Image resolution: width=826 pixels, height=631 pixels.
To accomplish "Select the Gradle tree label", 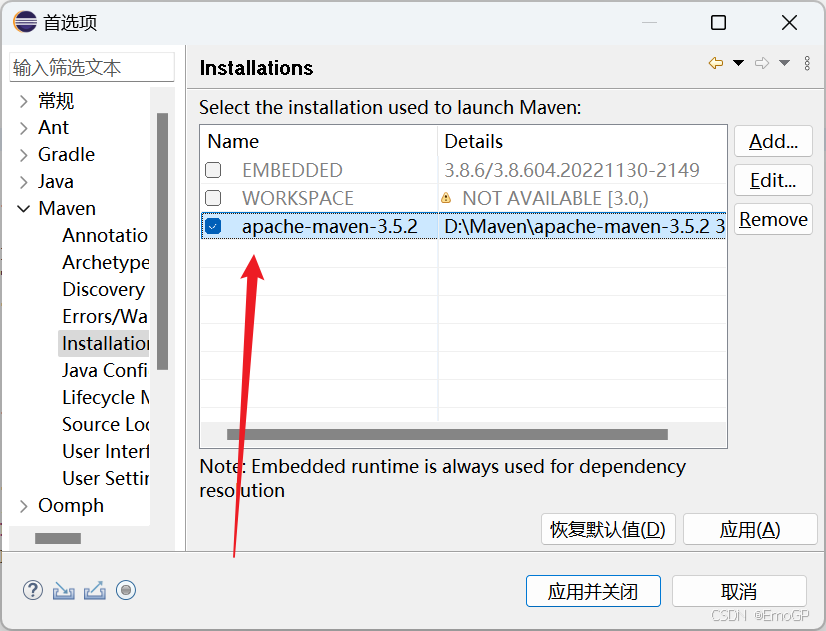I will pyautogui.click(x=66, y=155).
